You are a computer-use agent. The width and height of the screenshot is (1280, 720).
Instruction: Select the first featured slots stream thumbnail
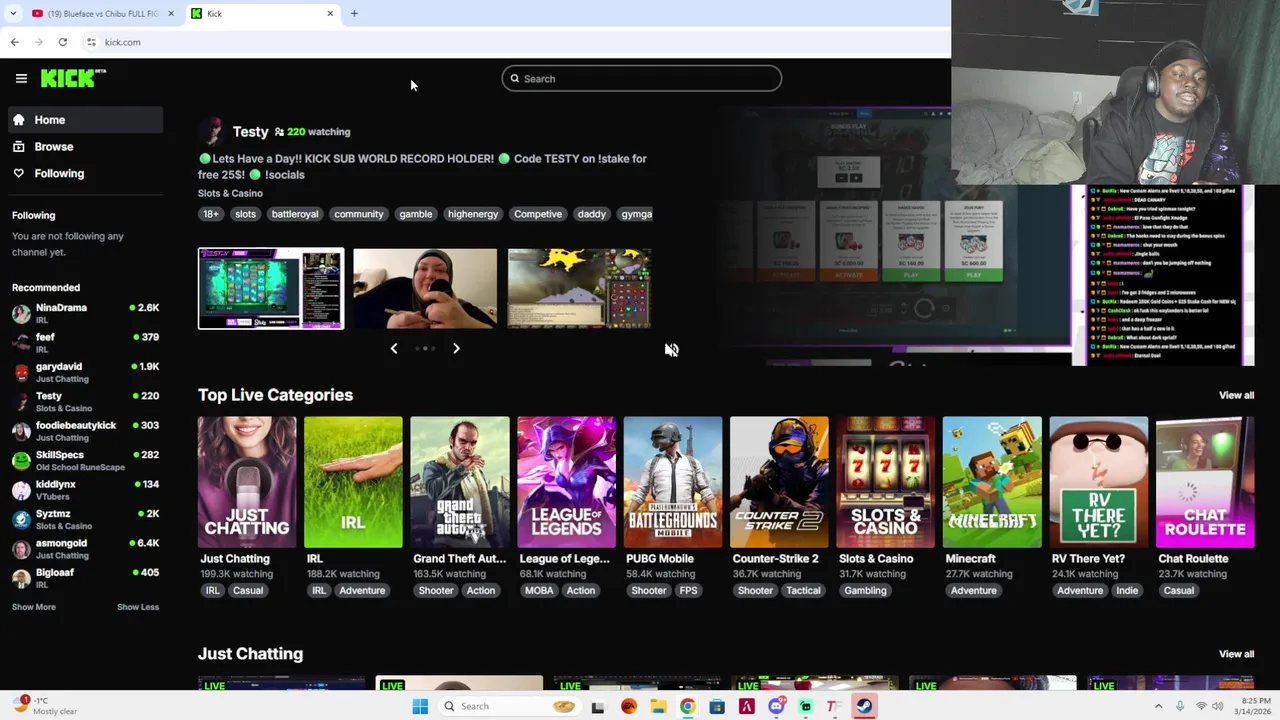coord(271,288)
